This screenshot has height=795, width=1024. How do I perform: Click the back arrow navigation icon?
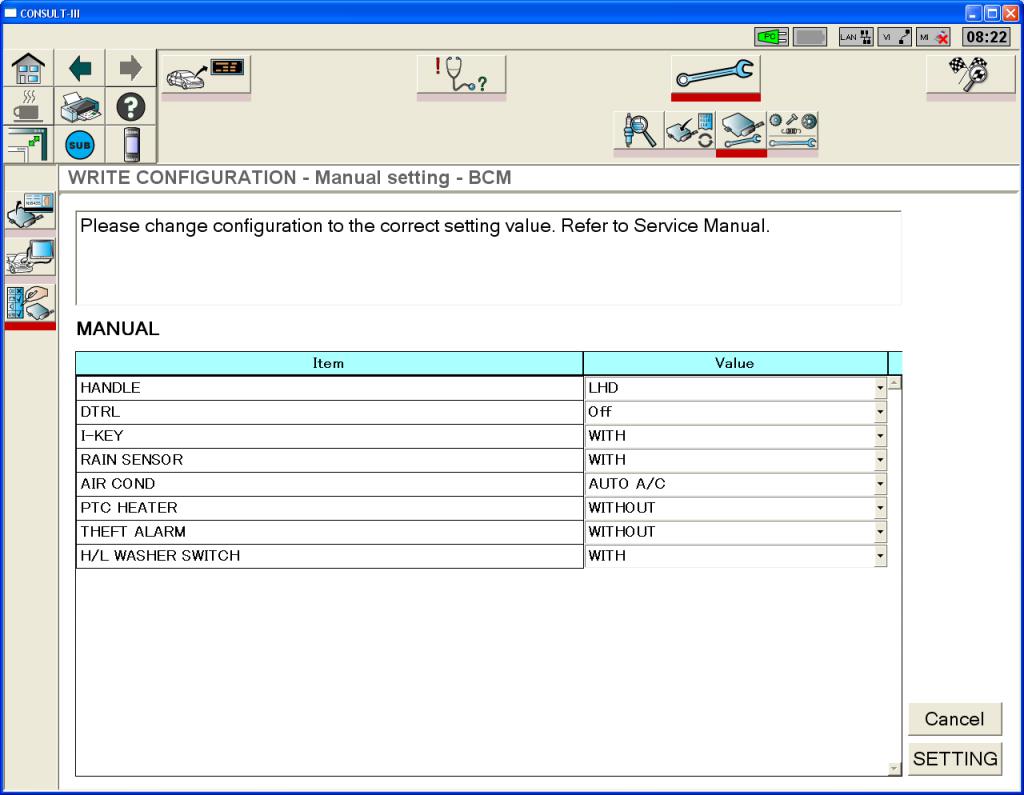pos(79,70)
